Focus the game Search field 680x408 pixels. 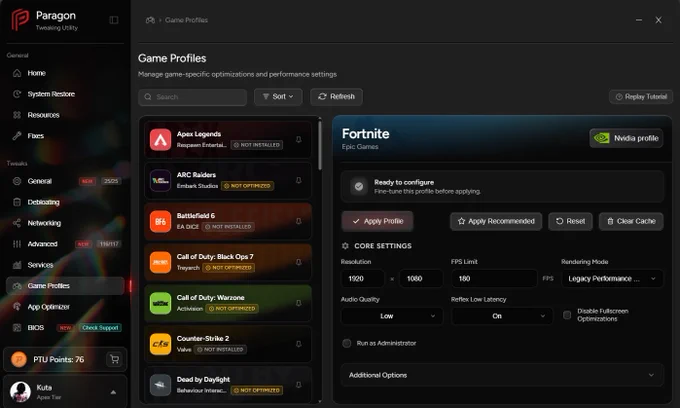(193, 97)
